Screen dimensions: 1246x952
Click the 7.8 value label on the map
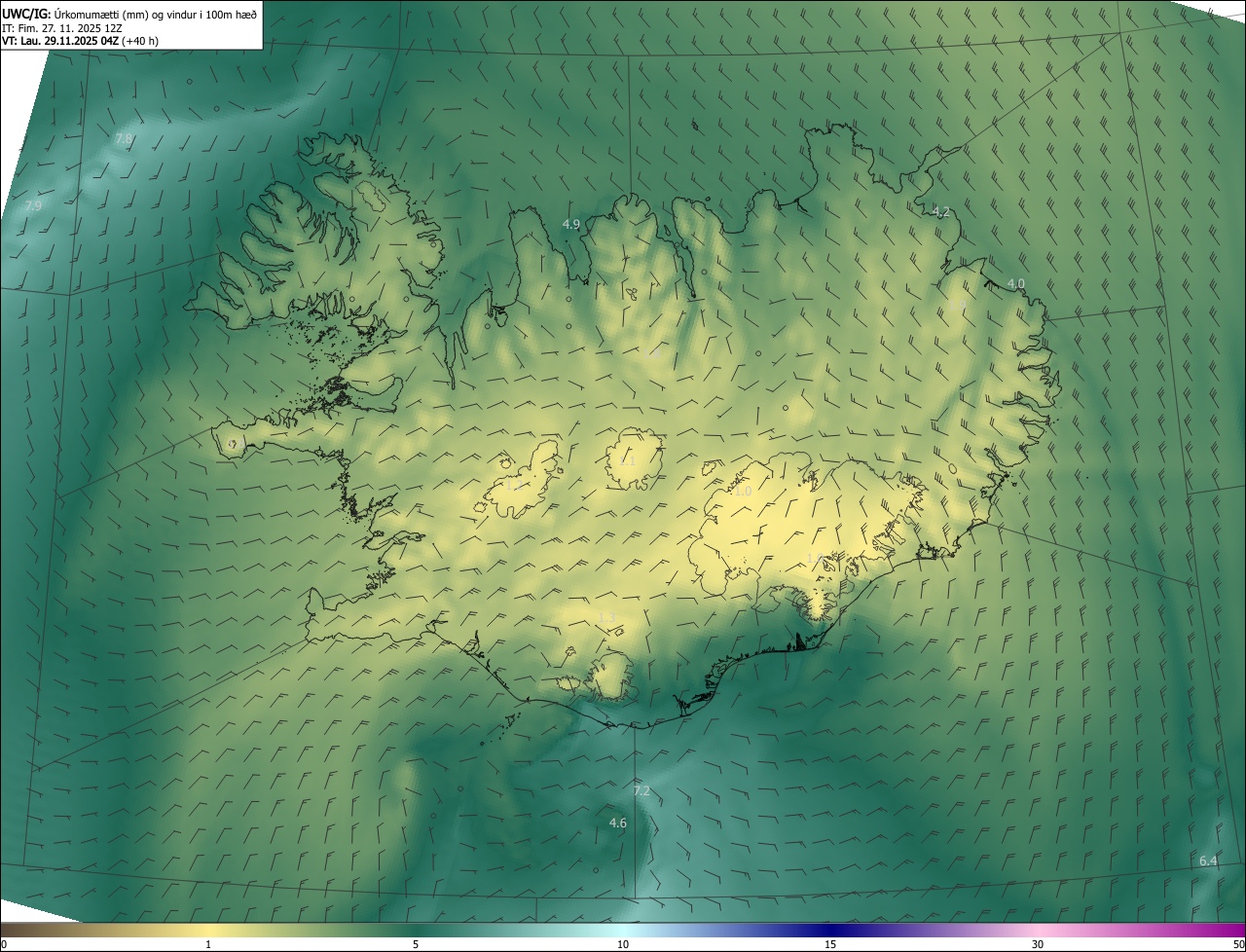click(124, 139)
